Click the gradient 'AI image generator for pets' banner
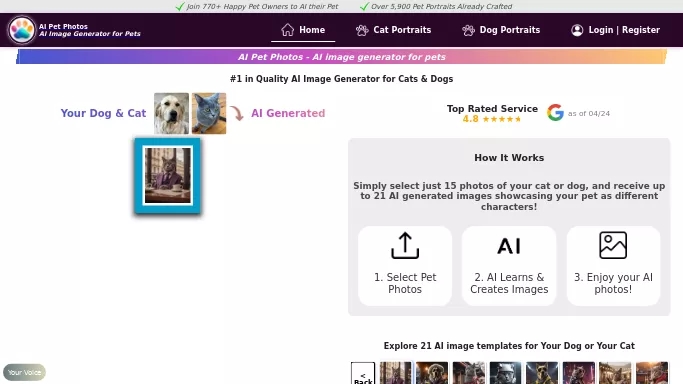683x384 pixels. click(x=342, y=57)
